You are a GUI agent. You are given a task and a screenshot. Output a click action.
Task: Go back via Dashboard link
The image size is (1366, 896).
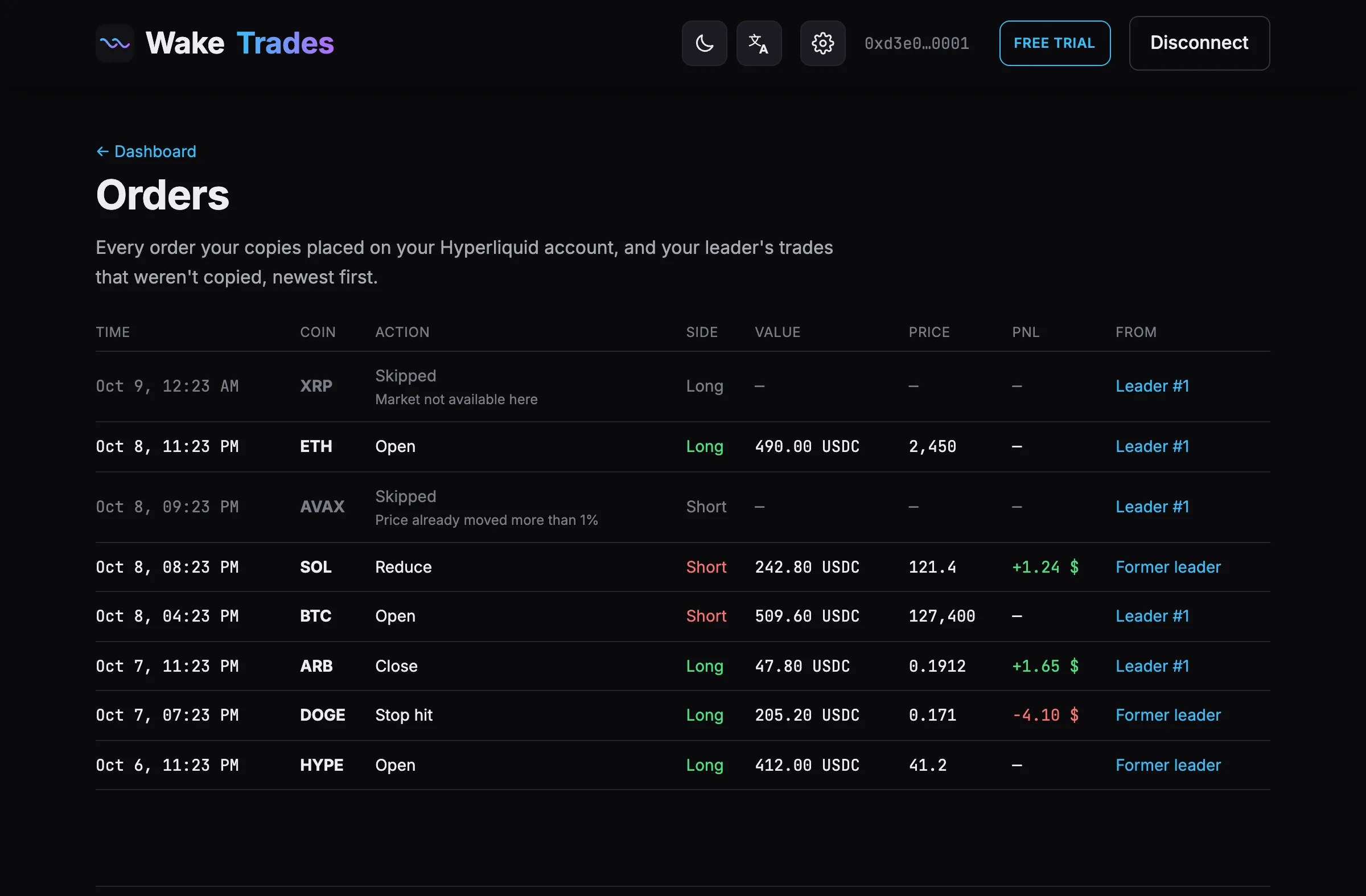pos(146,151)
